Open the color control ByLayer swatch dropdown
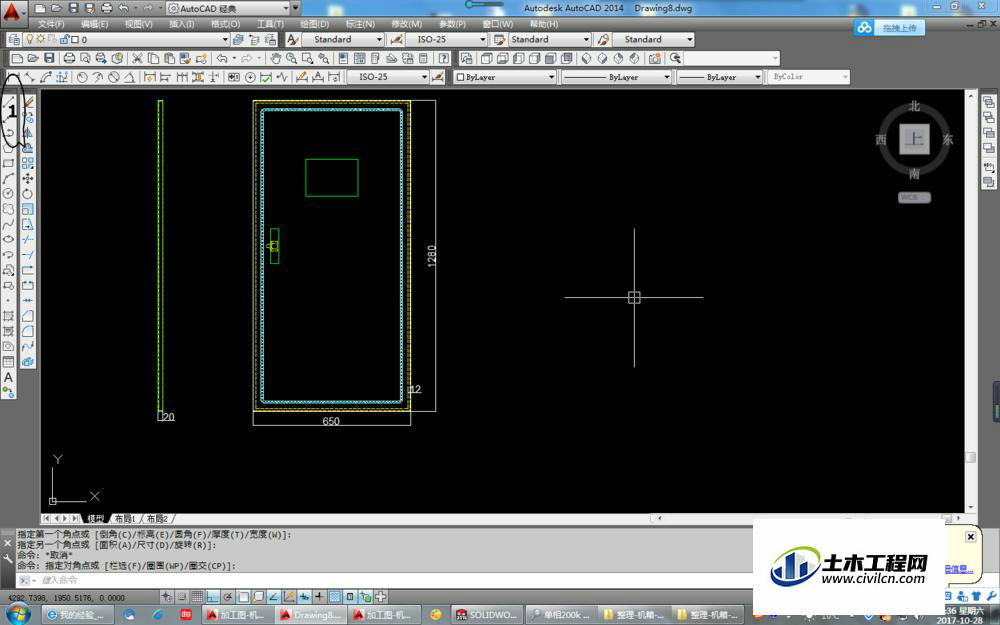Viewport: 1000px width, 625px height. point(552,77)
